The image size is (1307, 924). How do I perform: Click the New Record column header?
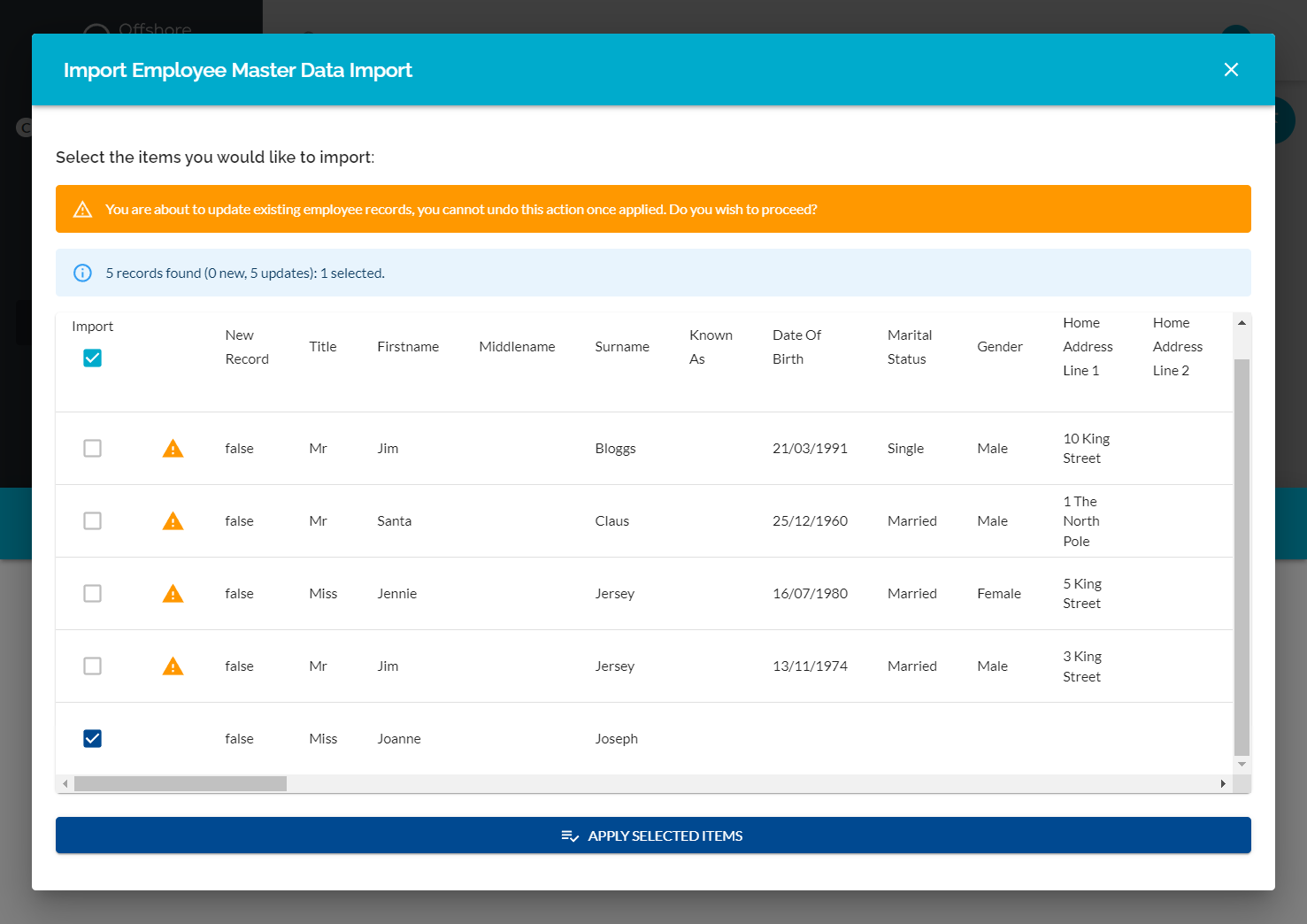point(247,347)
